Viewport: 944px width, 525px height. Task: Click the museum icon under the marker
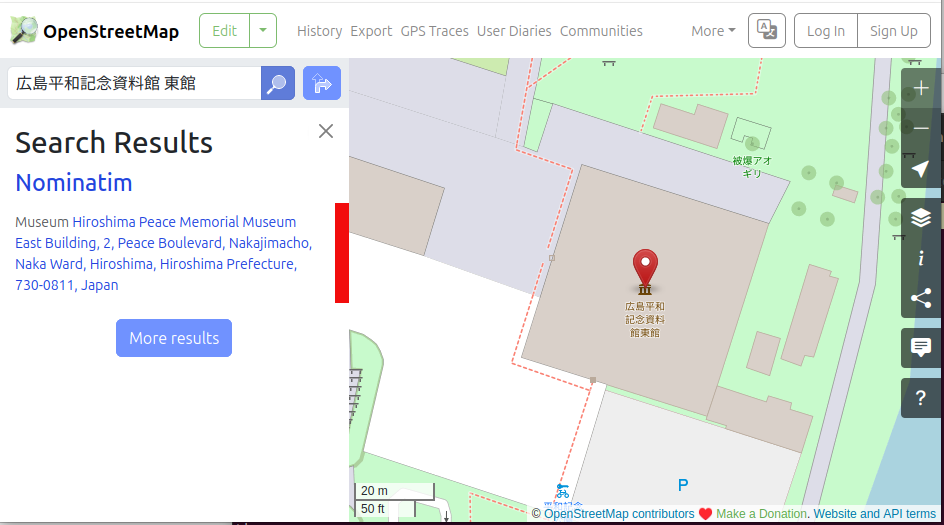point(645,290)
